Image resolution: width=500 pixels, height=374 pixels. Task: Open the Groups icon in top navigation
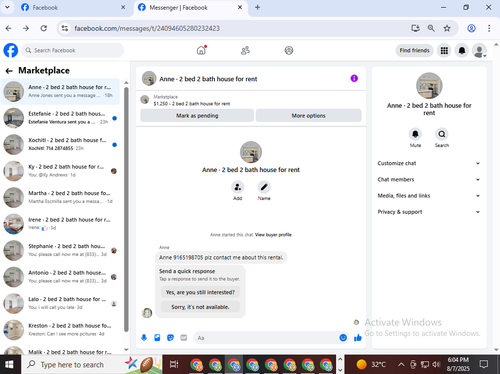(289, 50)
